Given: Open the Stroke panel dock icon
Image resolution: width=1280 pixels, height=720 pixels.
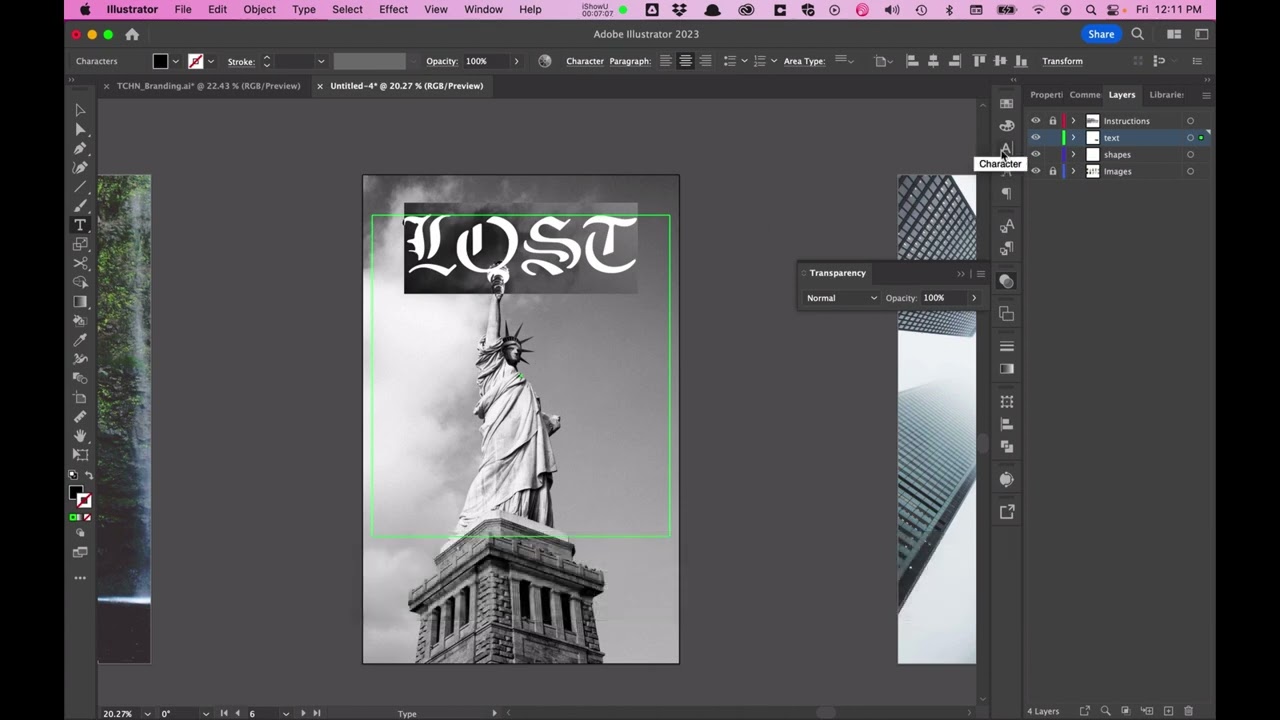Looking at the screenshot, I should coord(1007,346).
